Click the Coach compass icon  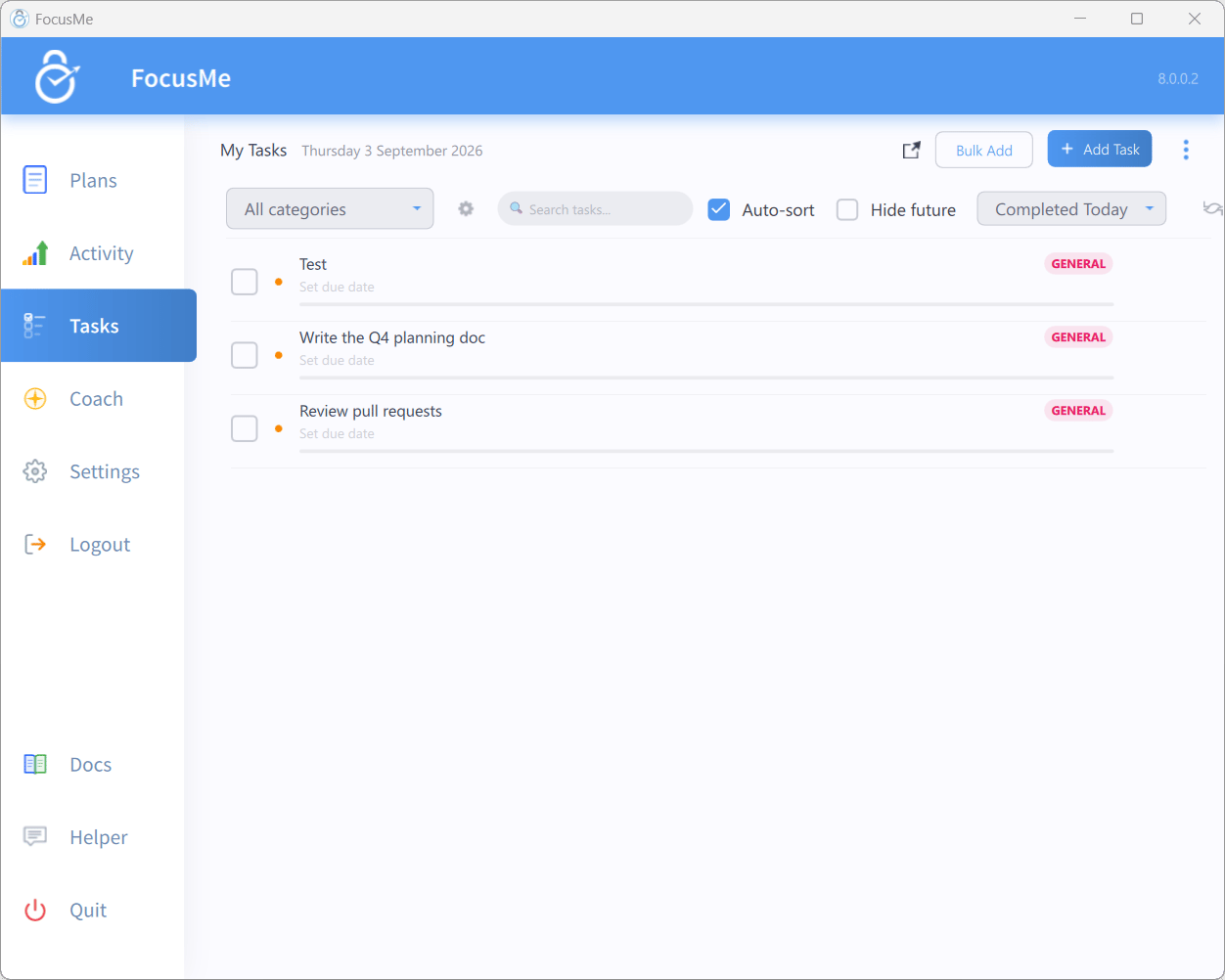coord(35,399)
